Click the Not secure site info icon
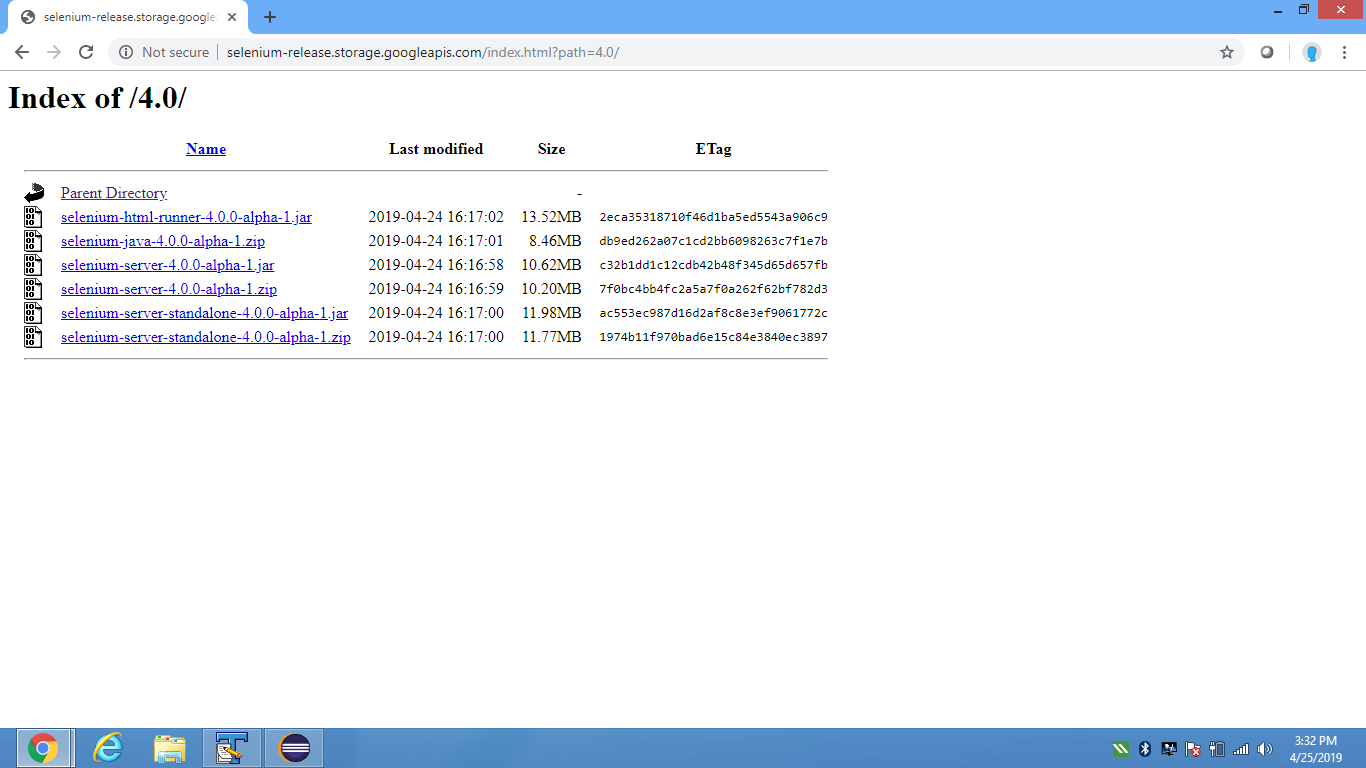 pos(126,52)
